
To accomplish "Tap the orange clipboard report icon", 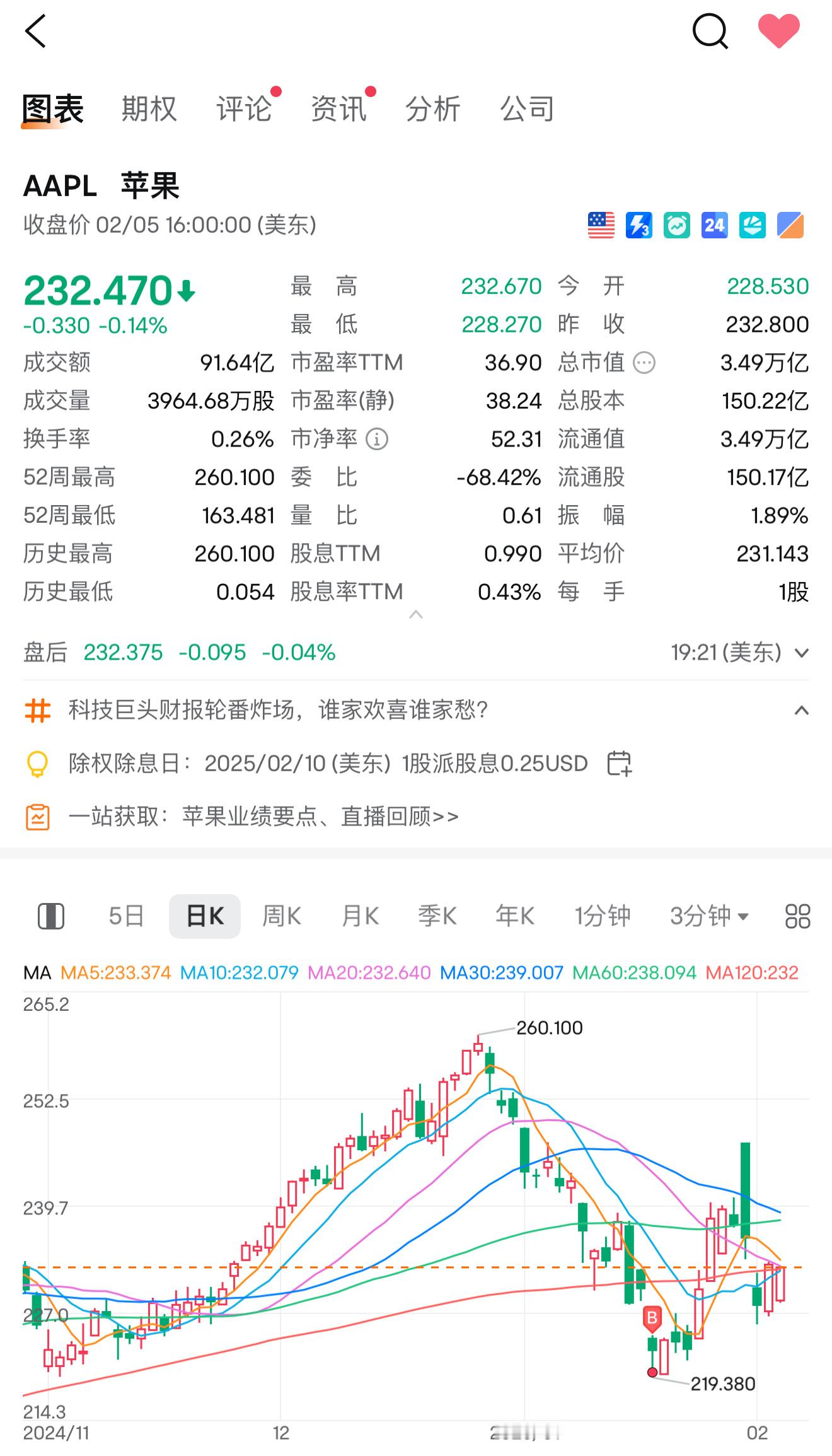I will pyautogui.click(x=37, y=817).
